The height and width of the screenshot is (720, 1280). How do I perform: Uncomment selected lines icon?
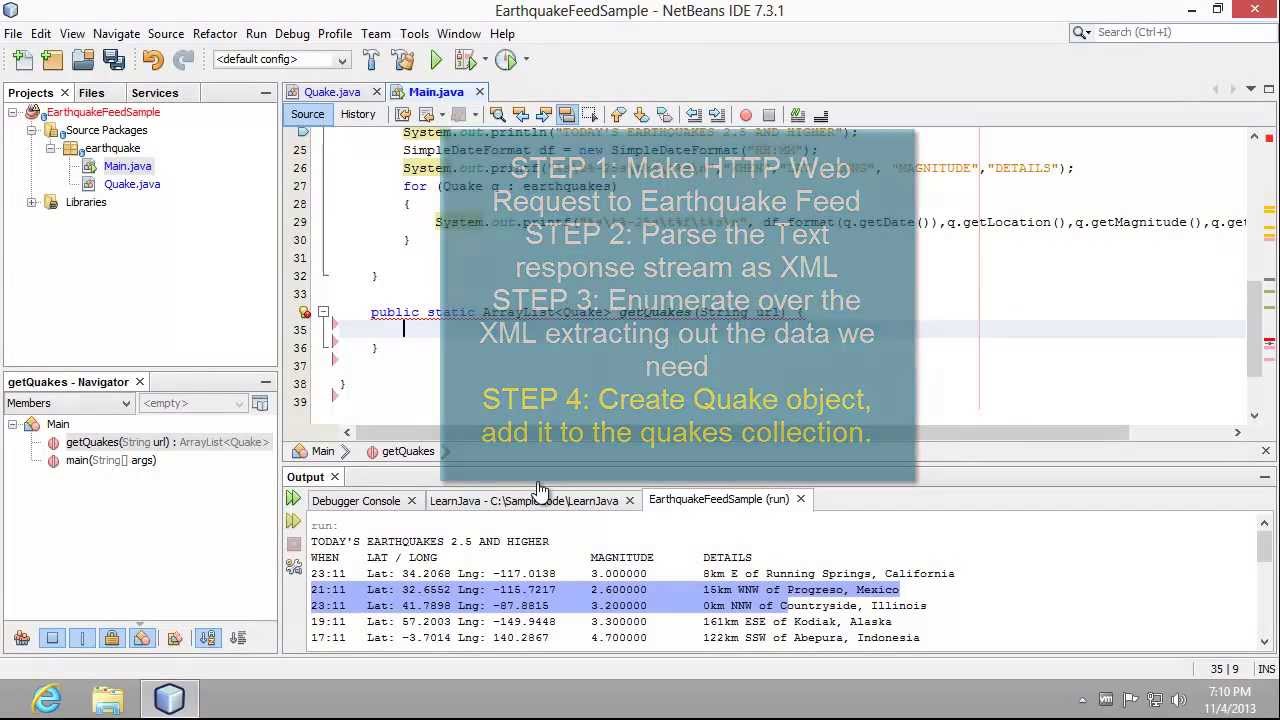click(821, 115)
